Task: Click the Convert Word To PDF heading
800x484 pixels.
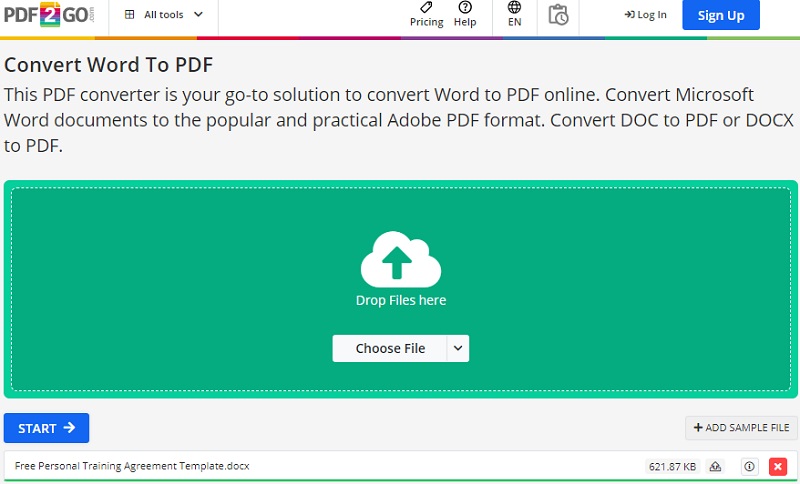Action: coord(108,65)
